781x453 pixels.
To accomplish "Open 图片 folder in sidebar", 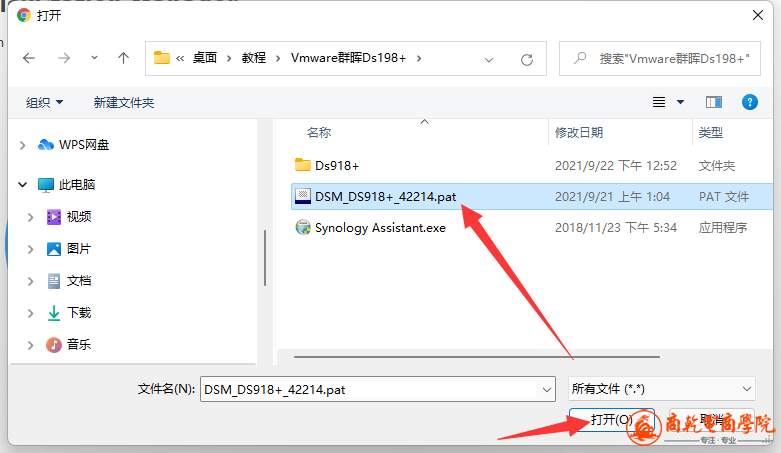I will (79, 249).
